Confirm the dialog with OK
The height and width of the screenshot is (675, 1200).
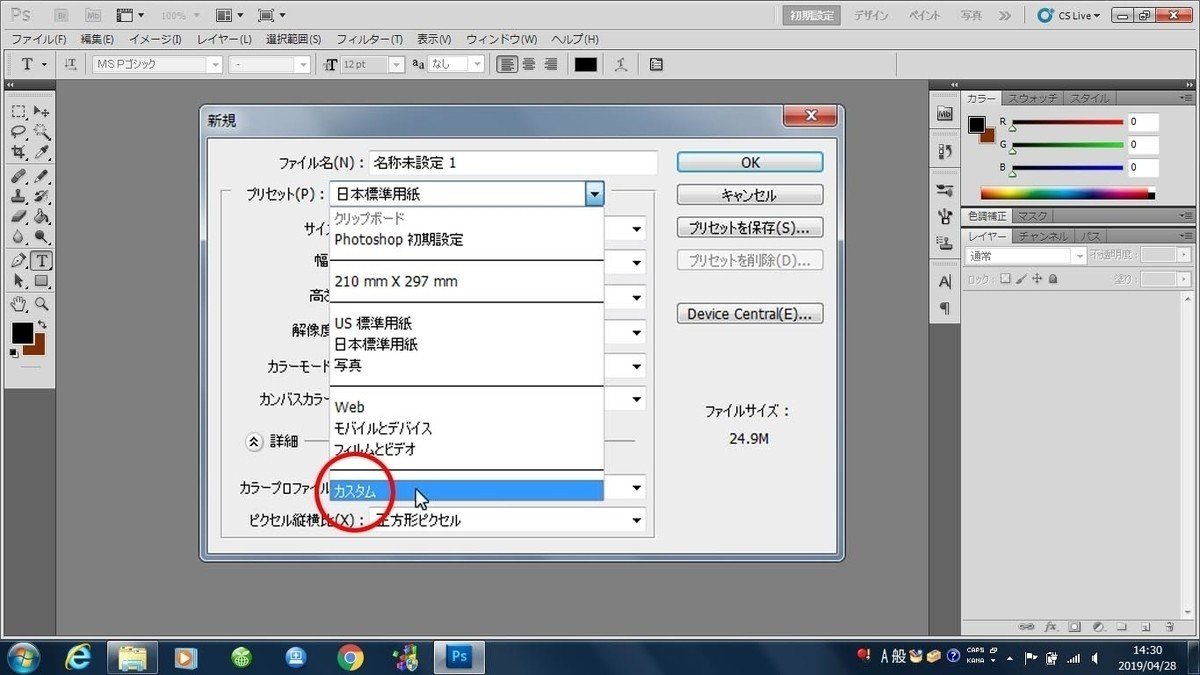coord(750,162)
